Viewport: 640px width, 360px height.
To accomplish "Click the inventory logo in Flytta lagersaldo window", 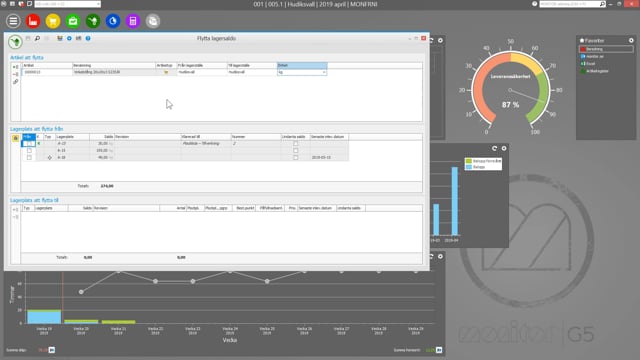I will click(16, 42).
